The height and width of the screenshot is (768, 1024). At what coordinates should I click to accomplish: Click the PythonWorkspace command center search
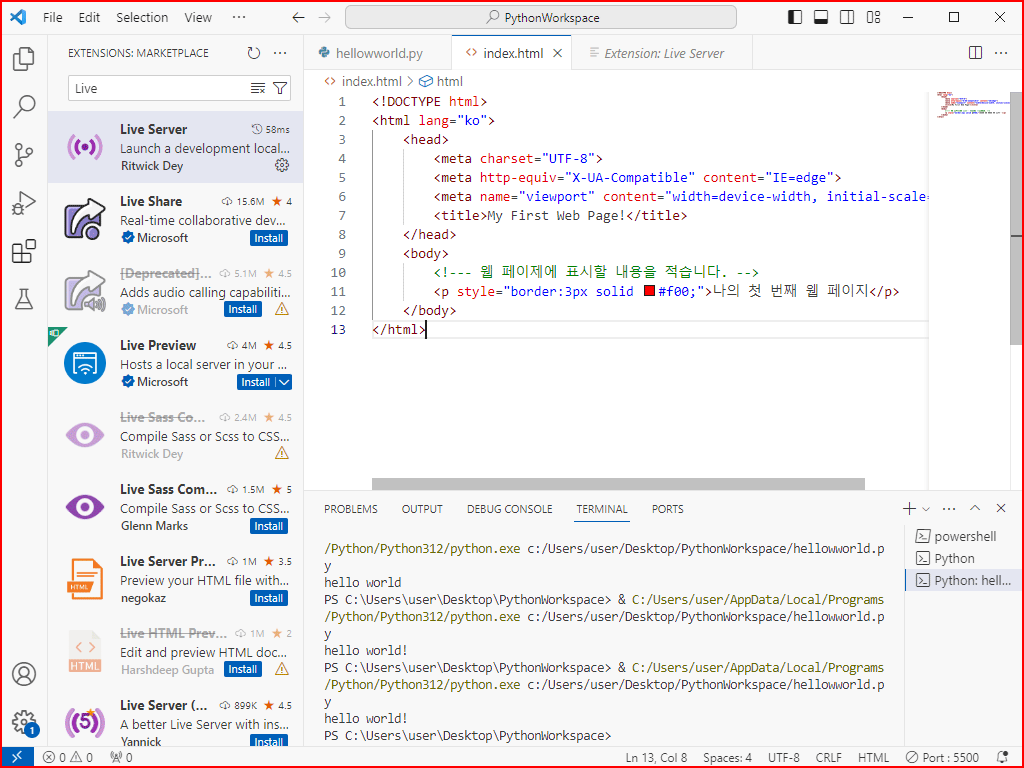(x=541, y=18)
